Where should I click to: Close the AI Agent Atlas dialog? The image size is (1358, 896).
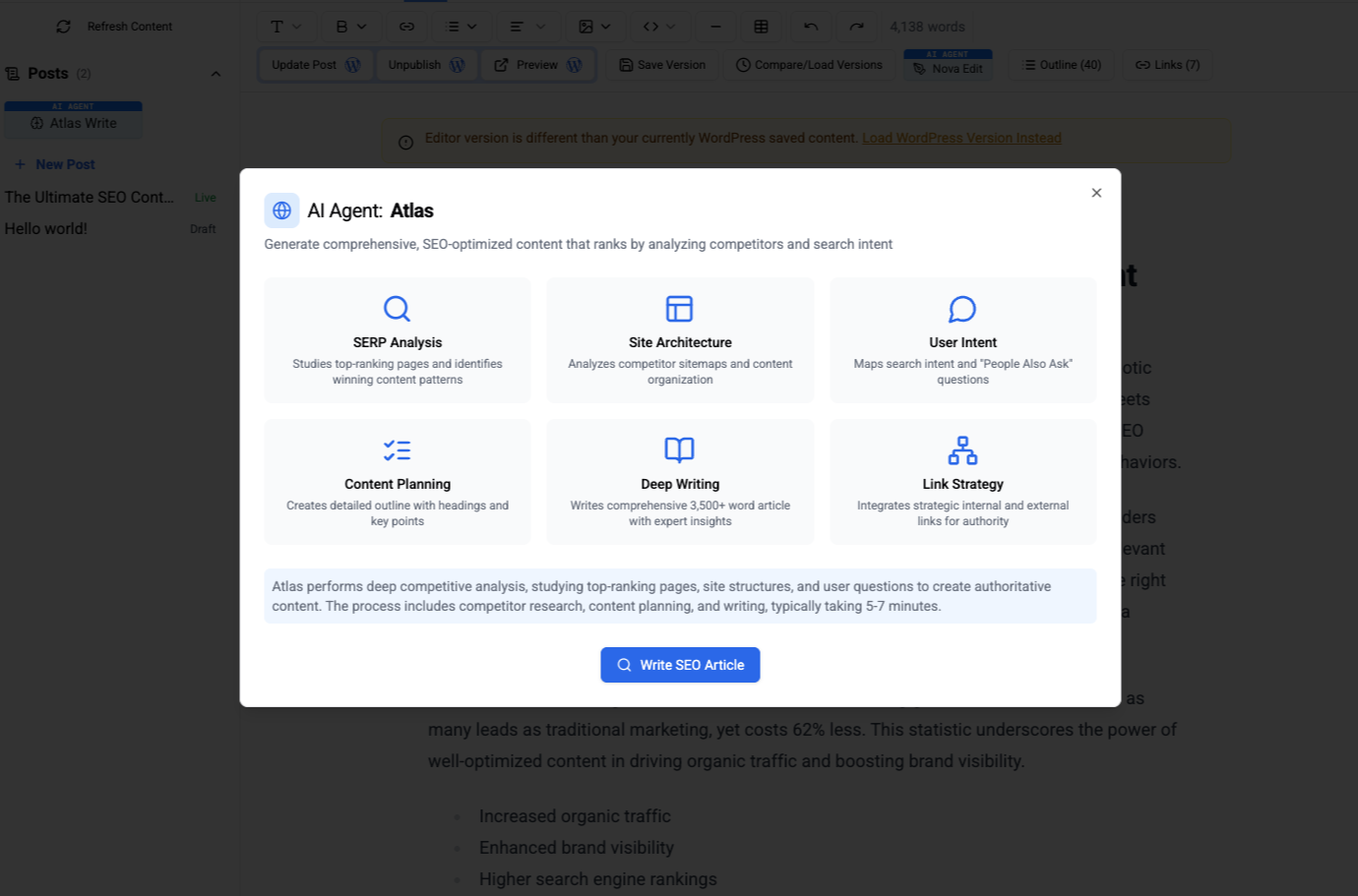(1096, 193)
